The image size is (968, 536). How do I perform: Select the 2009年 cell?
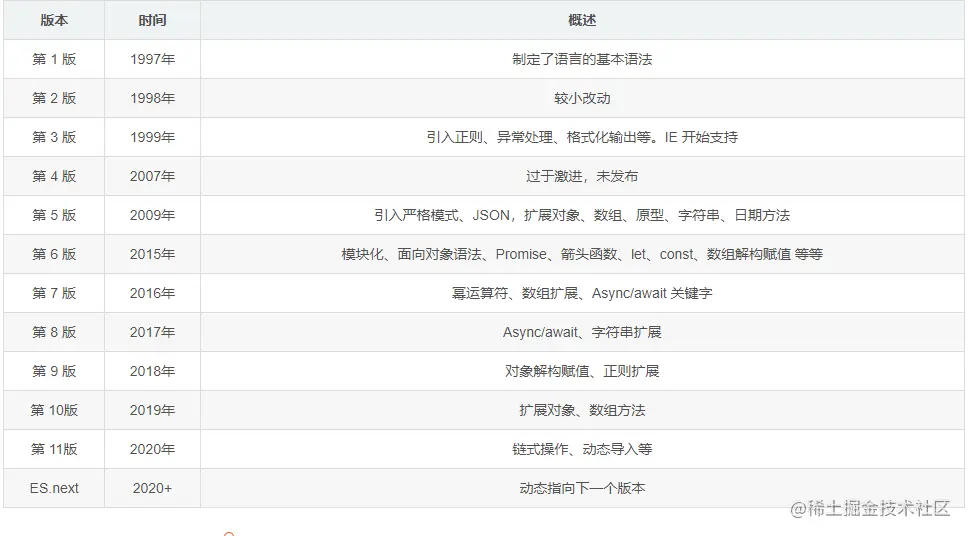(152, 215)
